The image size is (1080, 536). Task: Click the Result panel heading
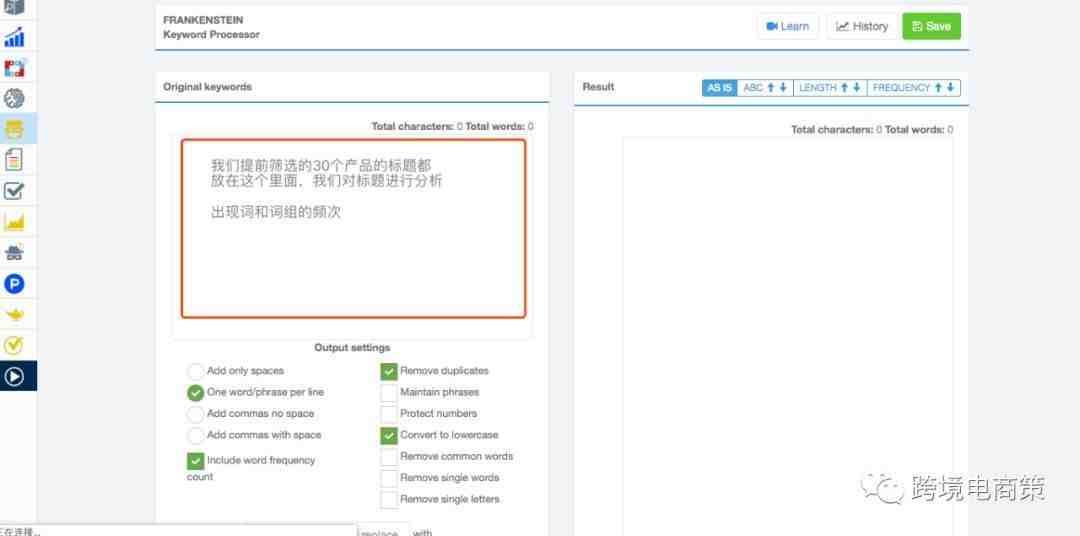598,87
